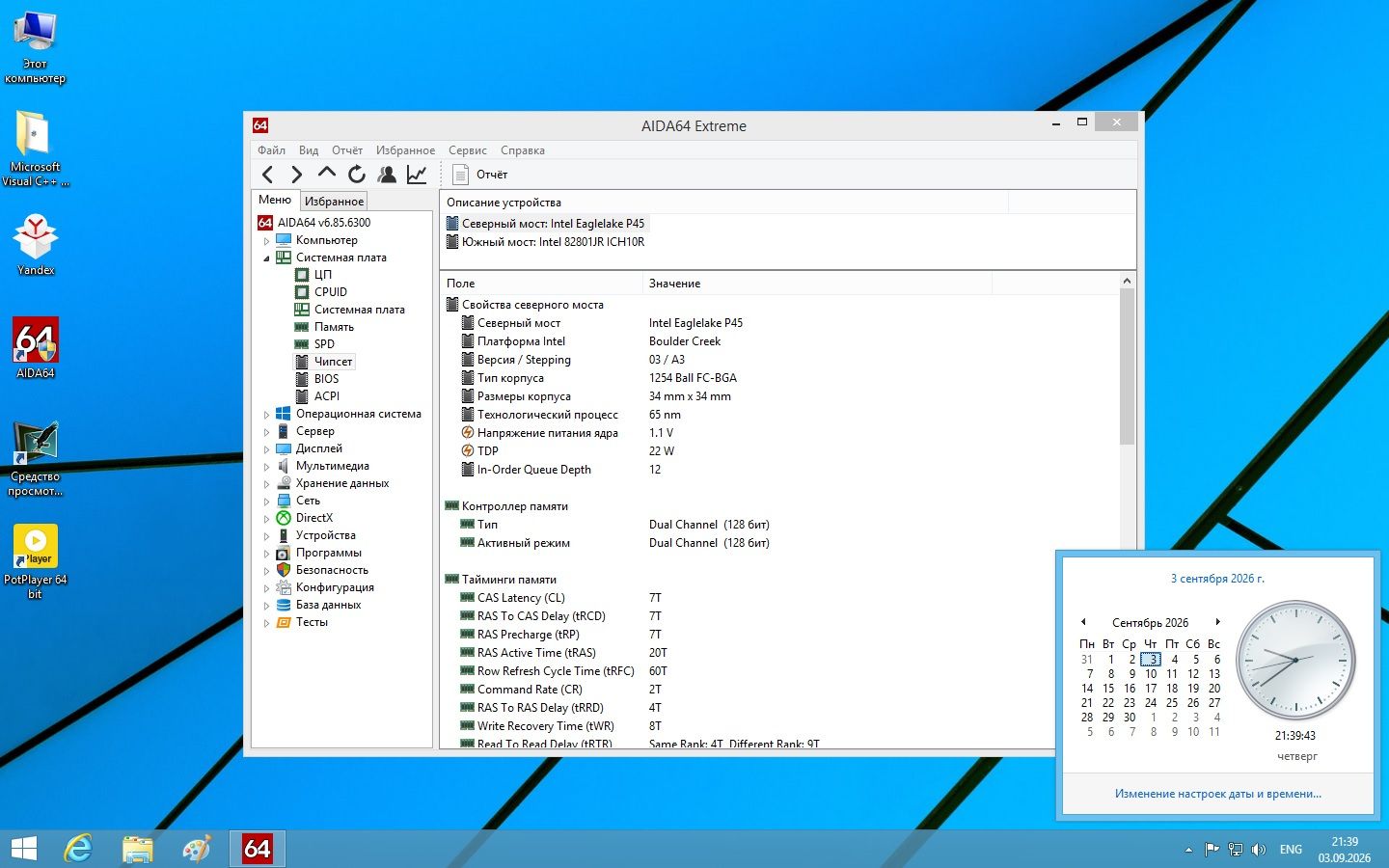Click the Отчёт report toolbar button
Image resolution: width=1389 pixels, height=868 pixels.
480,175
